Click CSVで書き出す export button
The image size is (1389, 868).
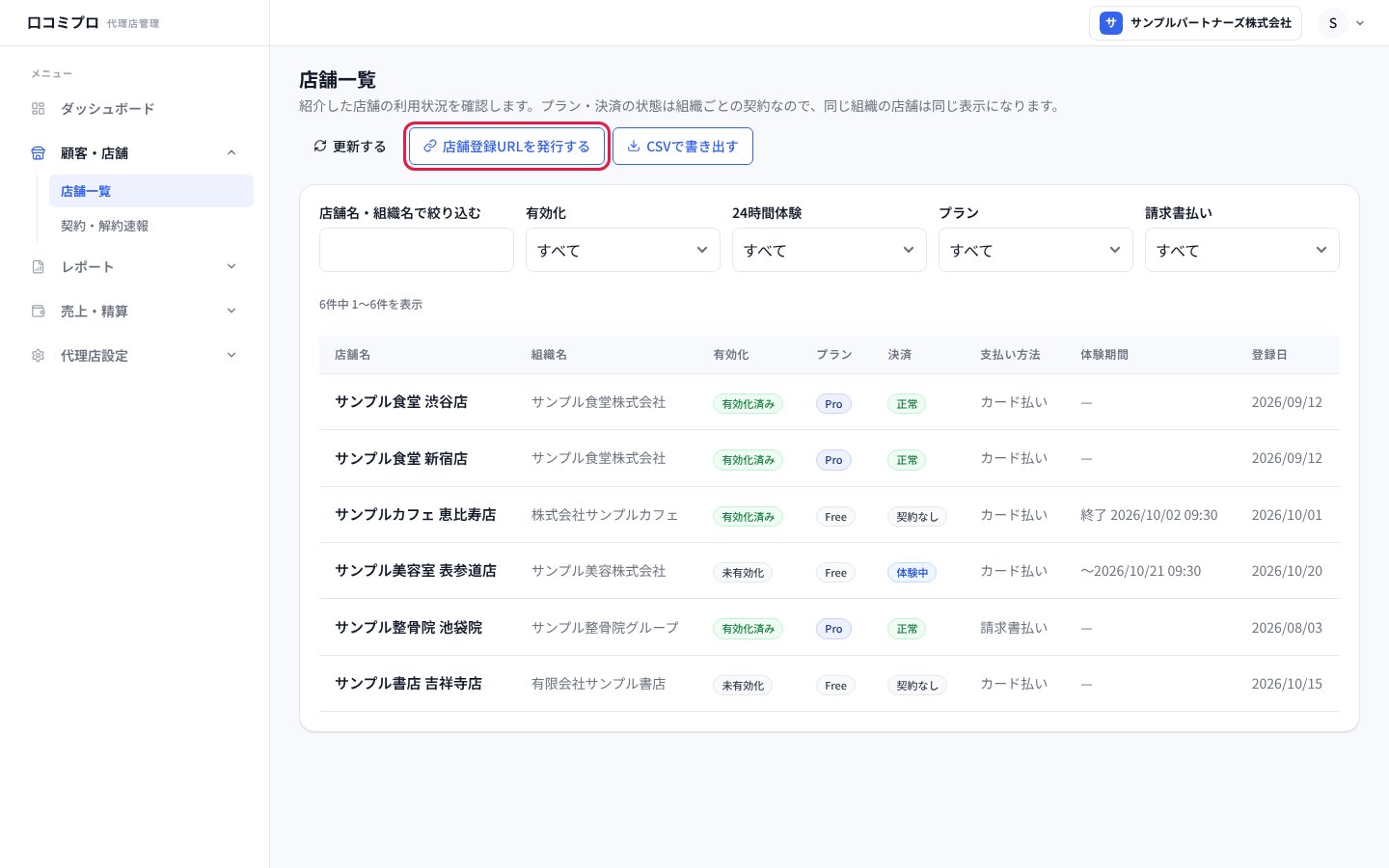683,147
